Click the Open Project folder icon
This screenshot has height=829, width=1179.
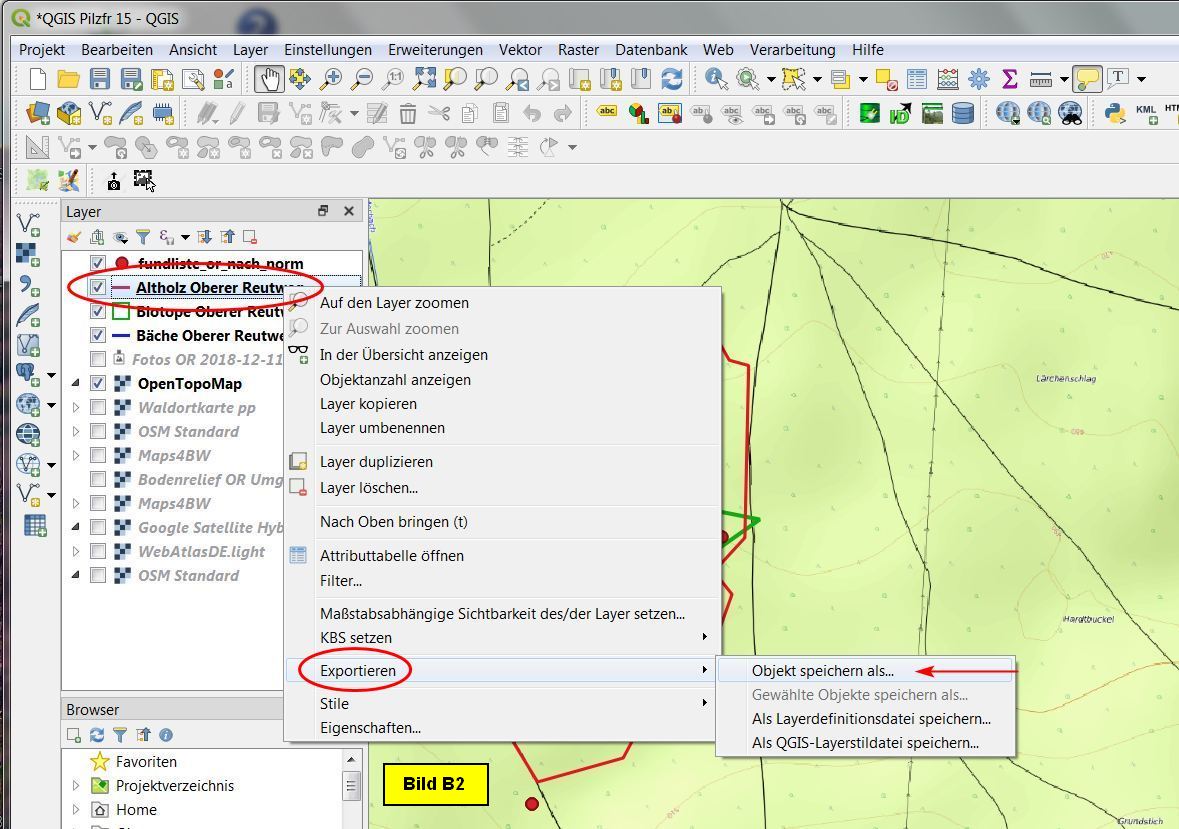click(x=68, y=79)
